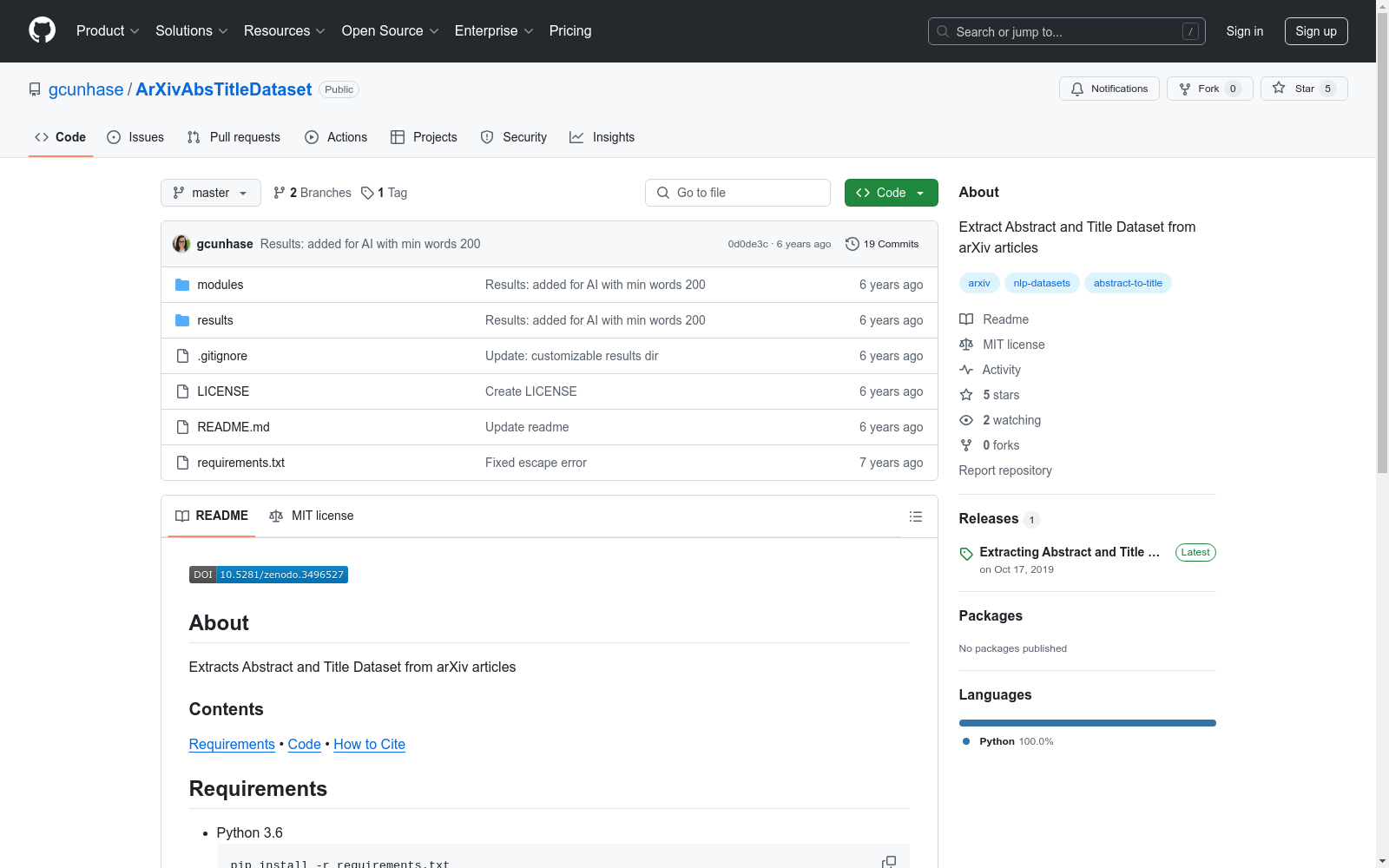Open the GitHub homepage logo
The height and width of the screenshot is (868, 1389).
[x=42, y=30]
